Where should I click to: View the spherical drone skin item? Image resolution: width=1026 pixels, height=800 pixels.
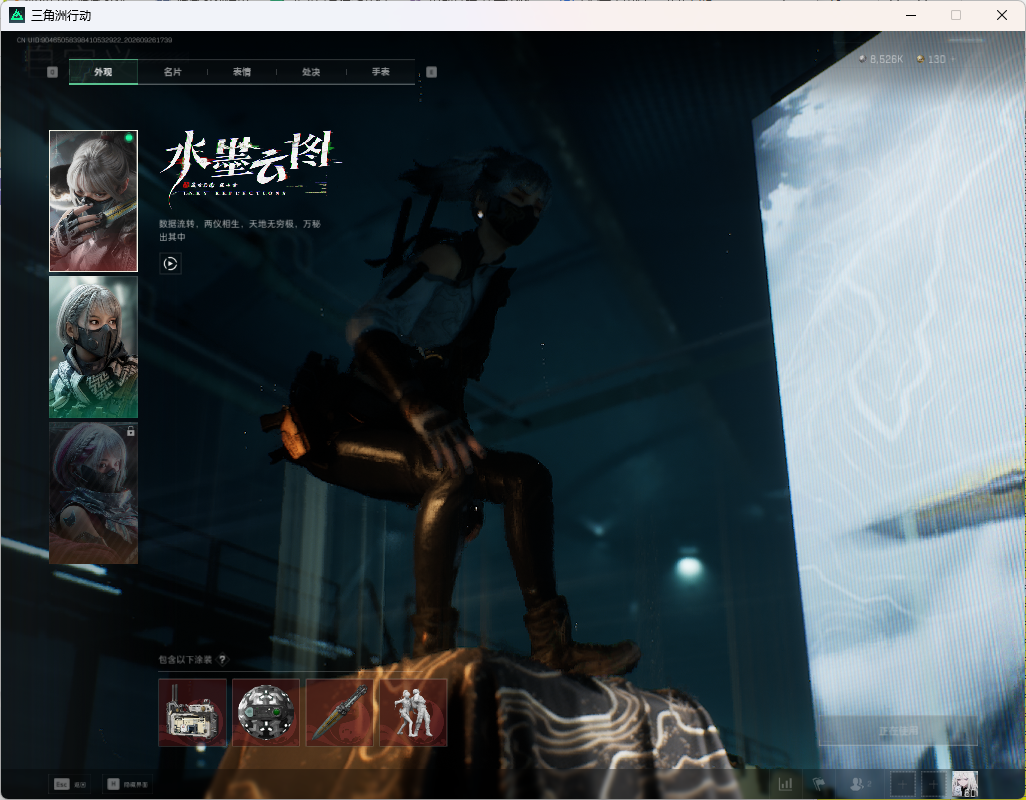coord(266,712)
